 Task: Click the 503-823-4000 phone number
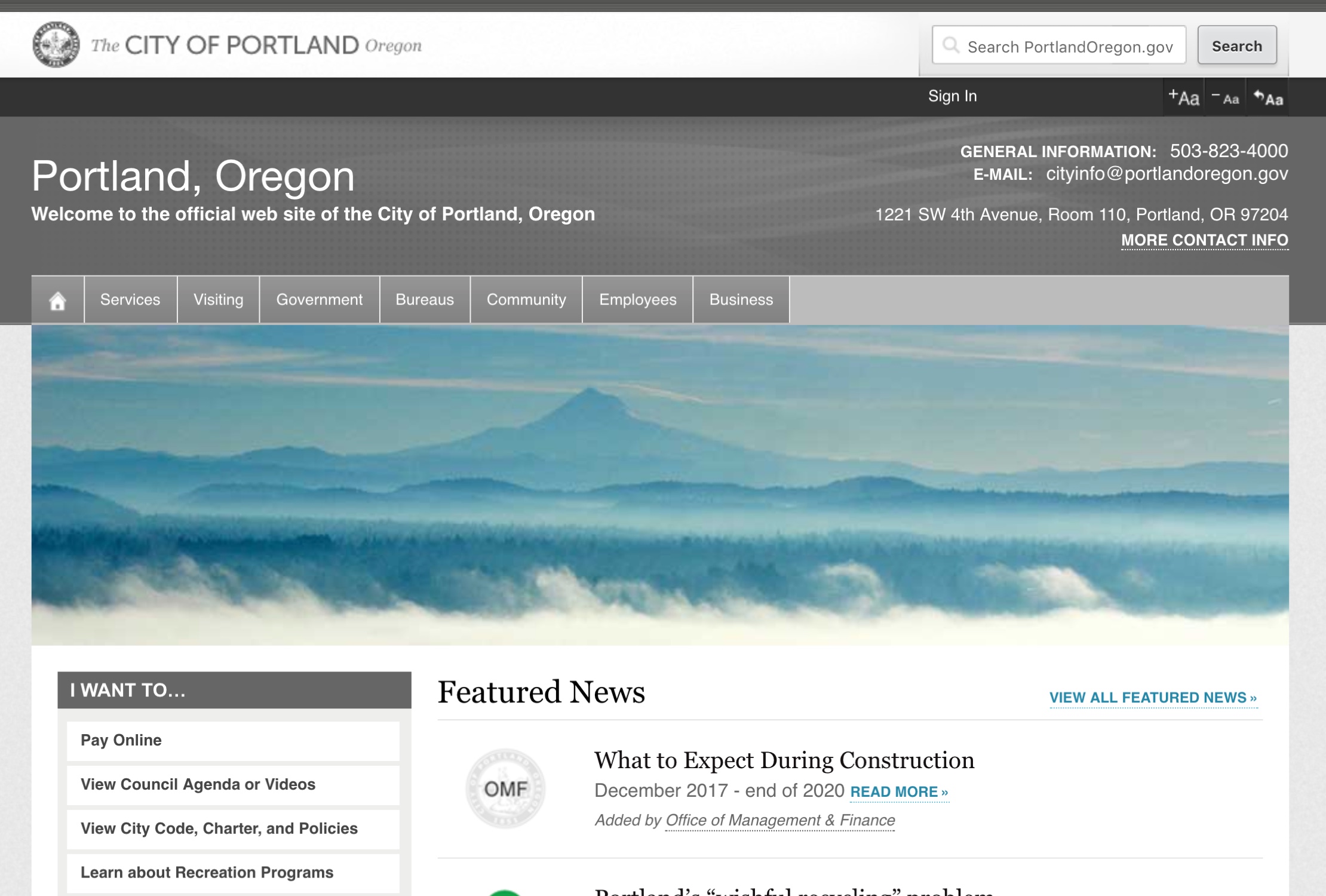pyautogui.click(x=1229, y=151)
